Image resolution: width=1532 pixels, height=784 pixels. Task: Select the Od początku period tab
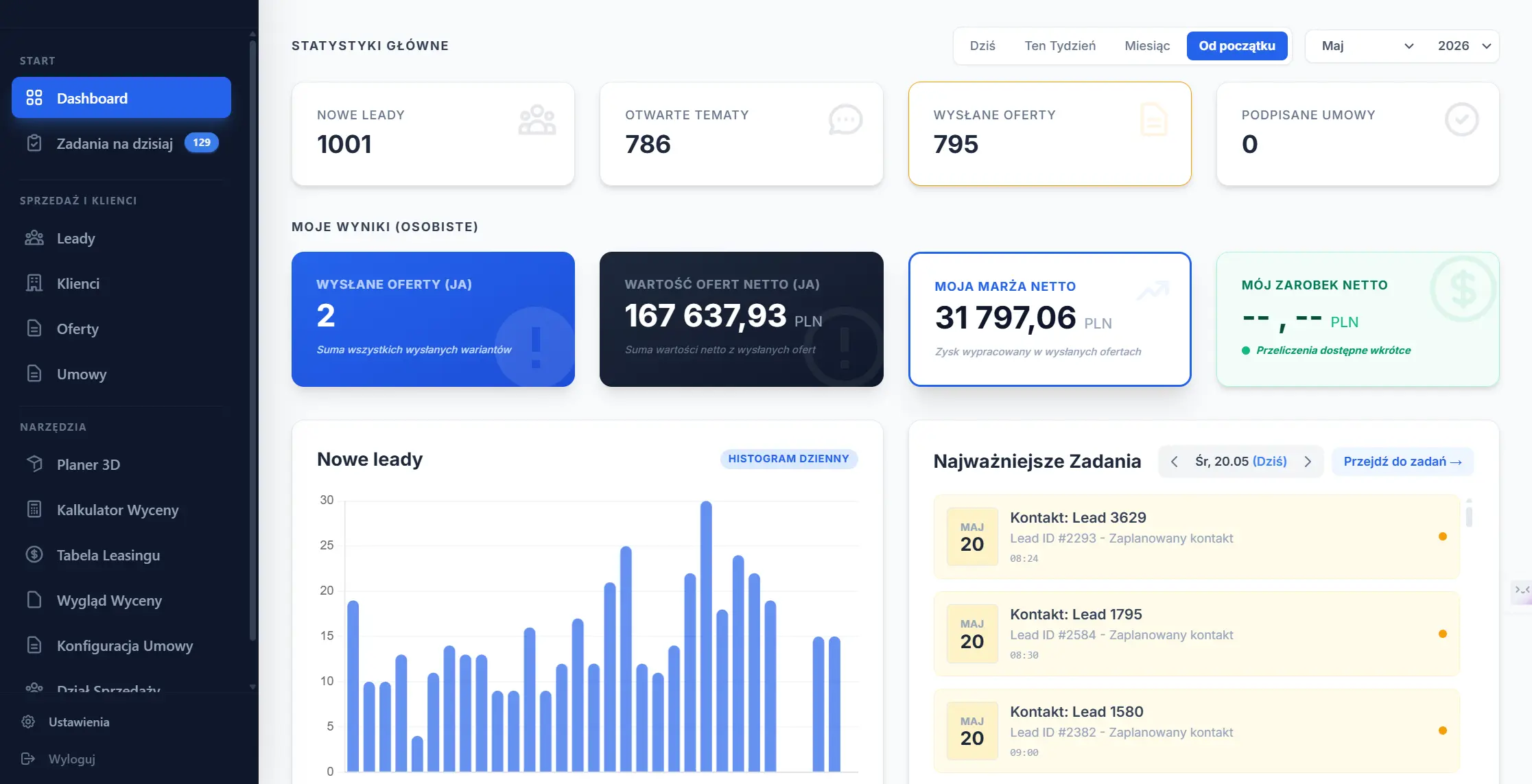(x=1237, y=46)
